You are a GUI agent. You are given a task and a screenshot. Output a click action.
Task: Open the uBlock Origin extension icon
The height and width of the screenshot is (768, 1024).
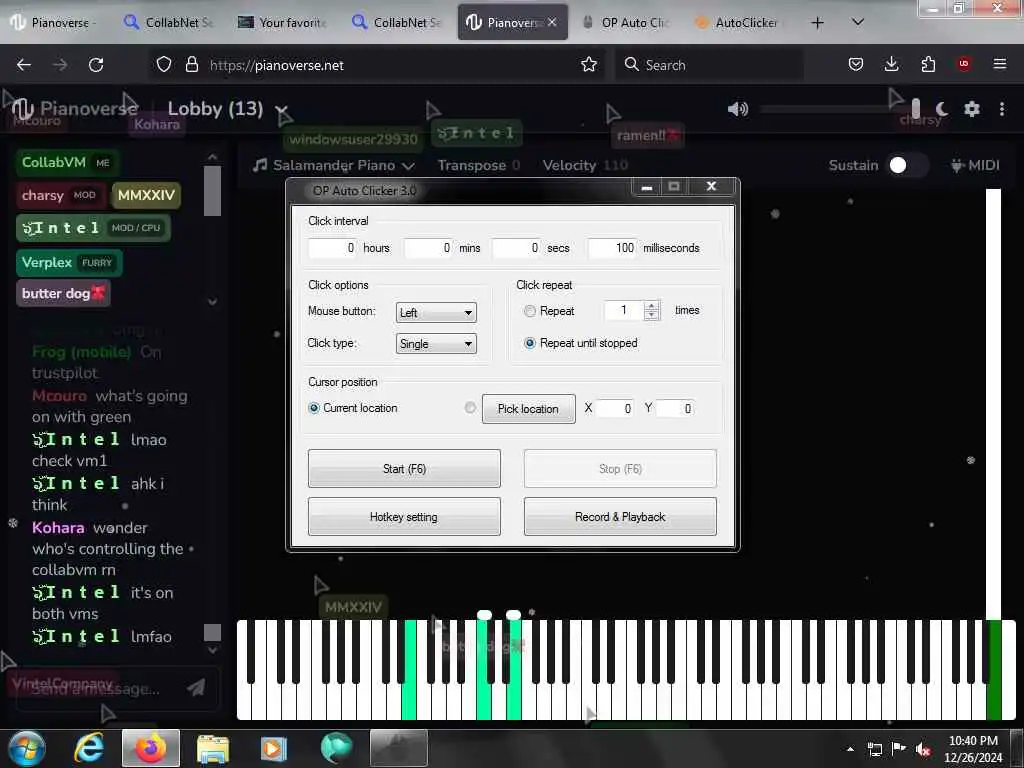(963, 64)
